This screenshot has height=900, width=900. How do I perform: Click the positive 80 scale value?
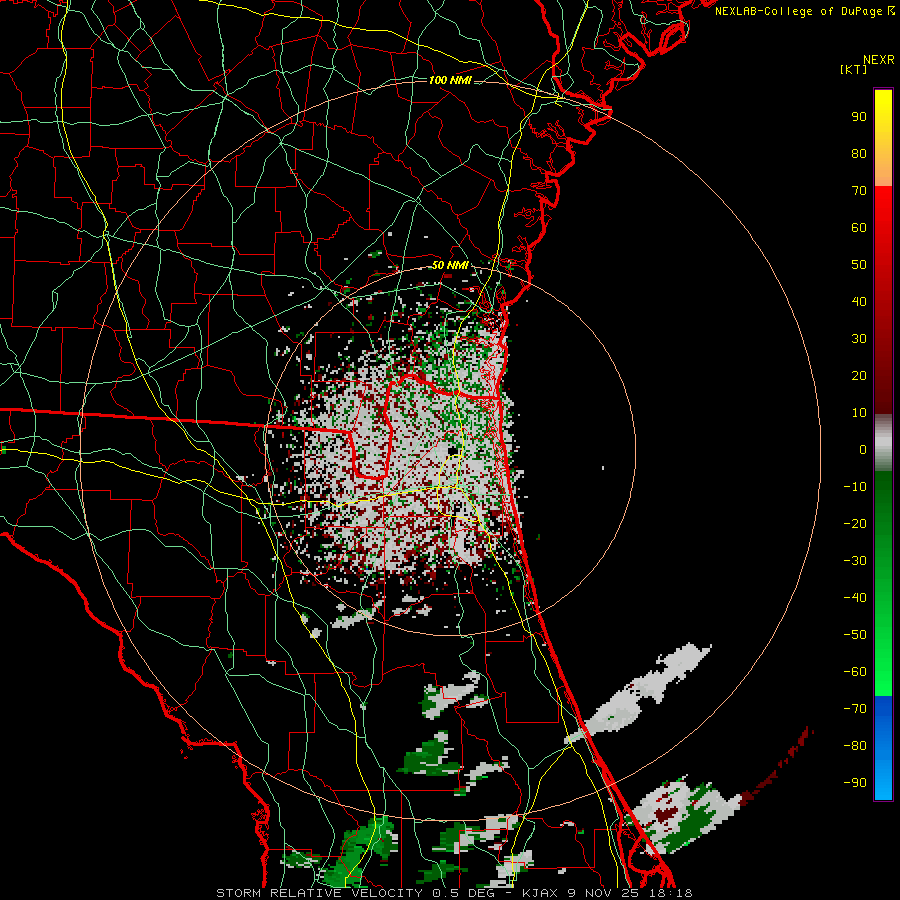click(859, 153)
